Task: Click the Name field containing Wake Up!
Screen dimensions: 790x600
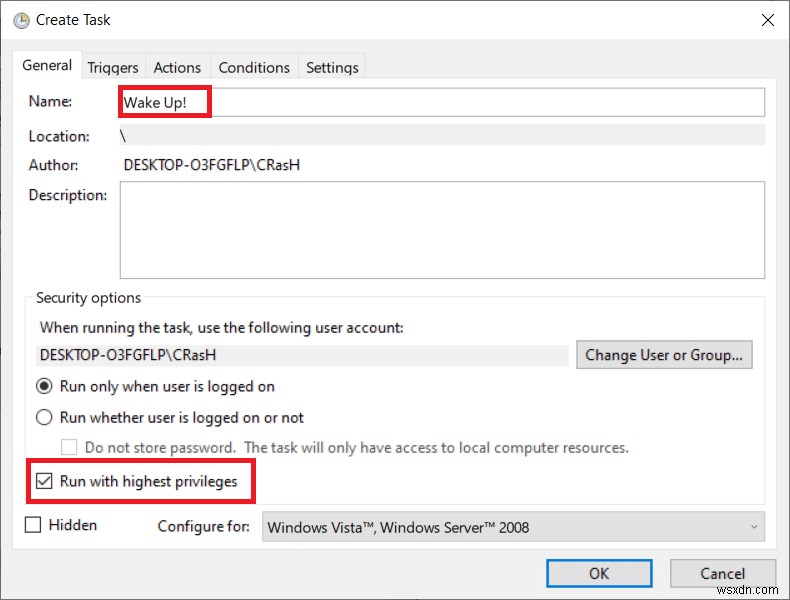Action: 442,102
